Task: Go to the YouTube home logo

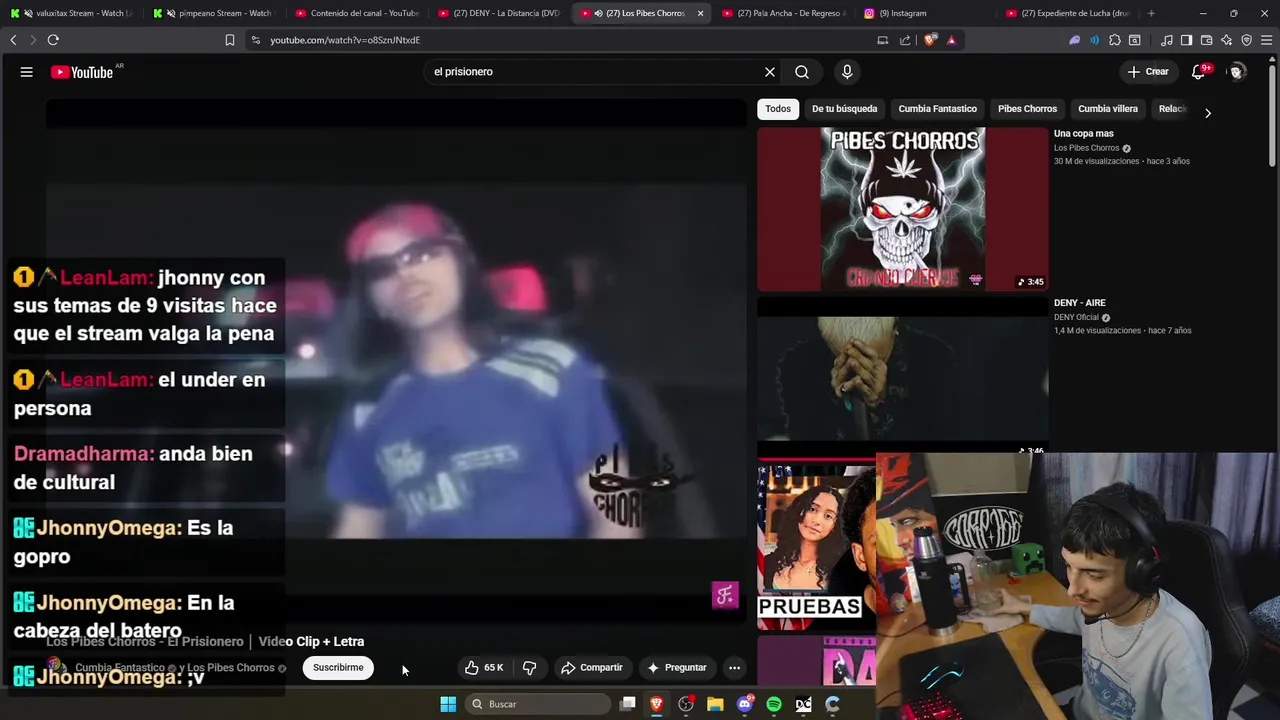Action: 82,72
